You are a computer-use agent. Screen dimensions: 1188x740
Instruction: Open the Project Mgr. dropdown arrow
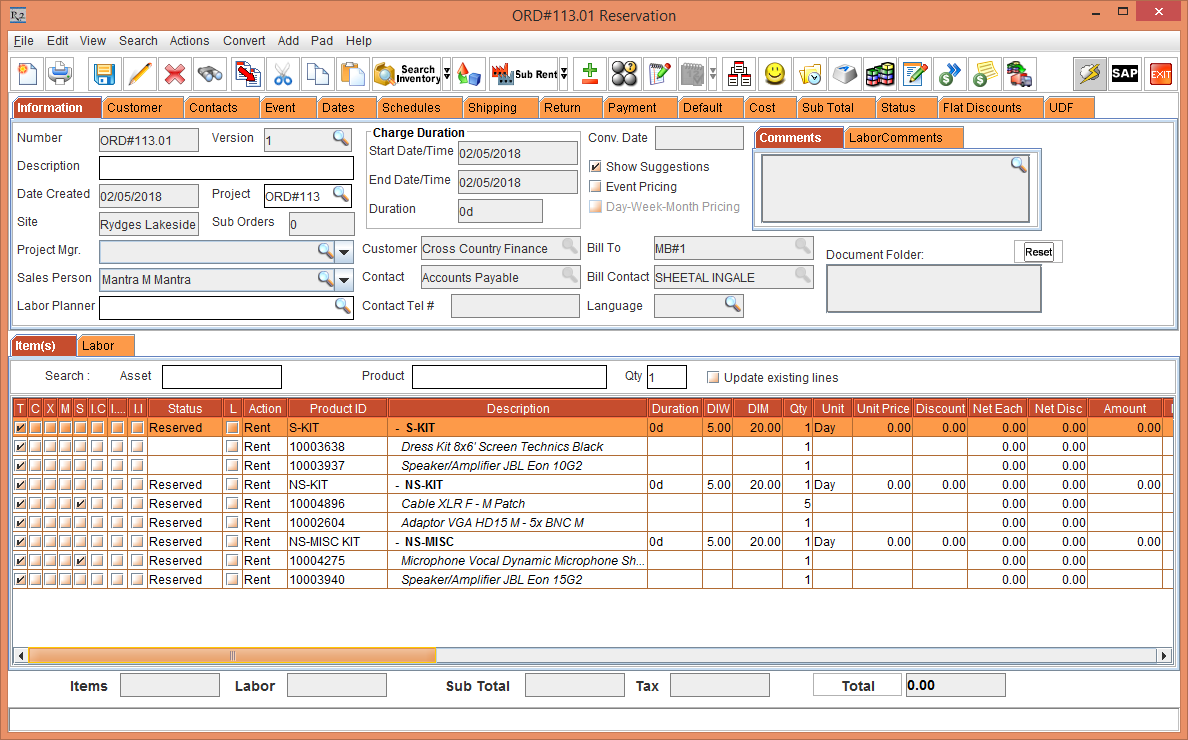click(x=344, y=251)
